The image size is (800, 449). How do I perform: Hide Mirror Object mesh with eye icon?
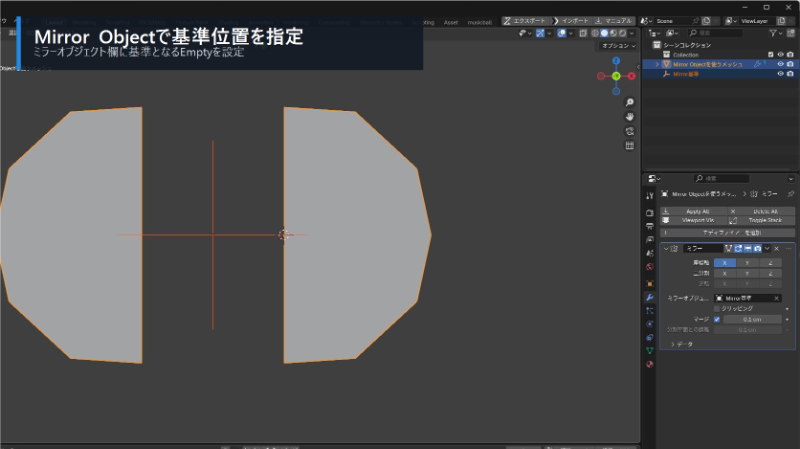(780, 64)
